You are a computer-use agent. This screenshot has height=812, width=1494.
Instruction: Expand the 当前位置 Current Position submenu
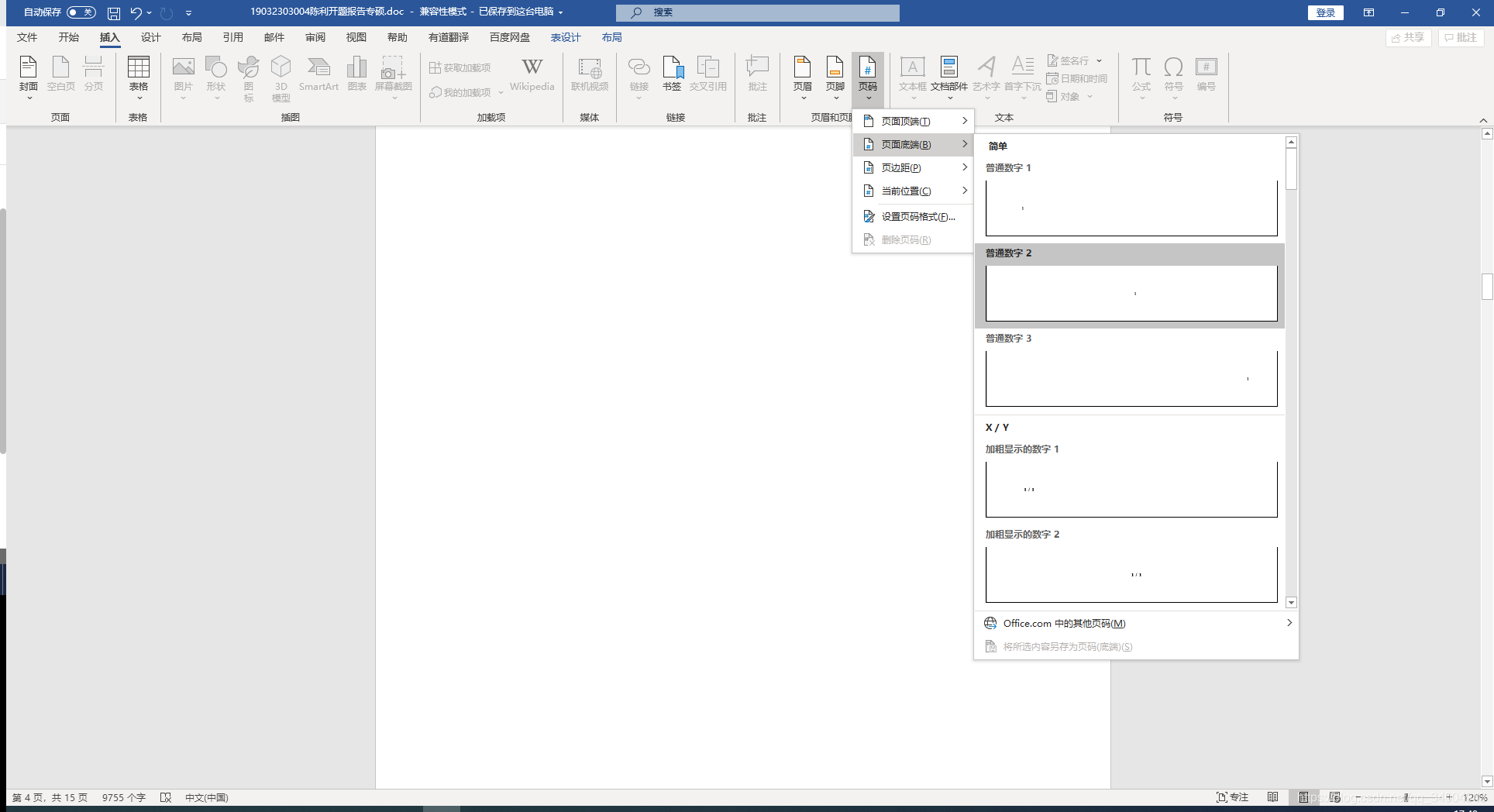913,191
